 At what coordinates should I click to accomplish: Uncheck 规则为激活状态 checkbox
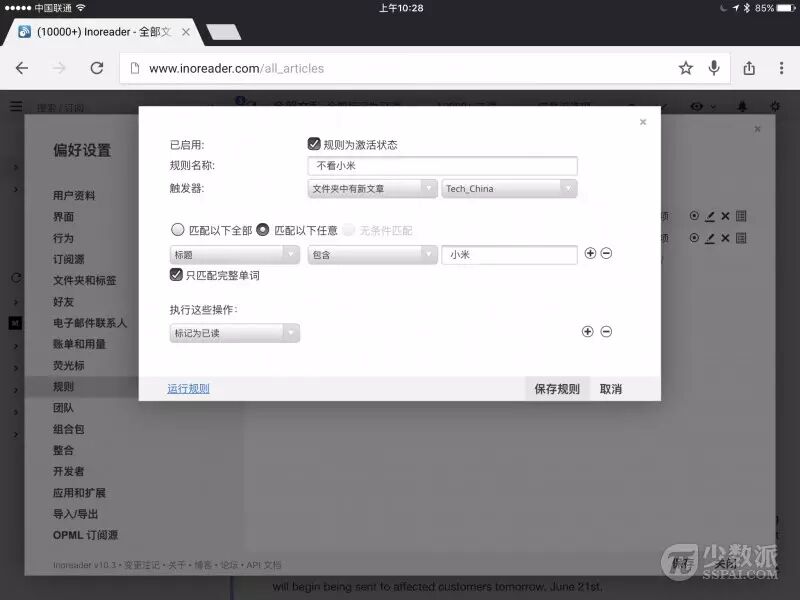coord(314,143)
